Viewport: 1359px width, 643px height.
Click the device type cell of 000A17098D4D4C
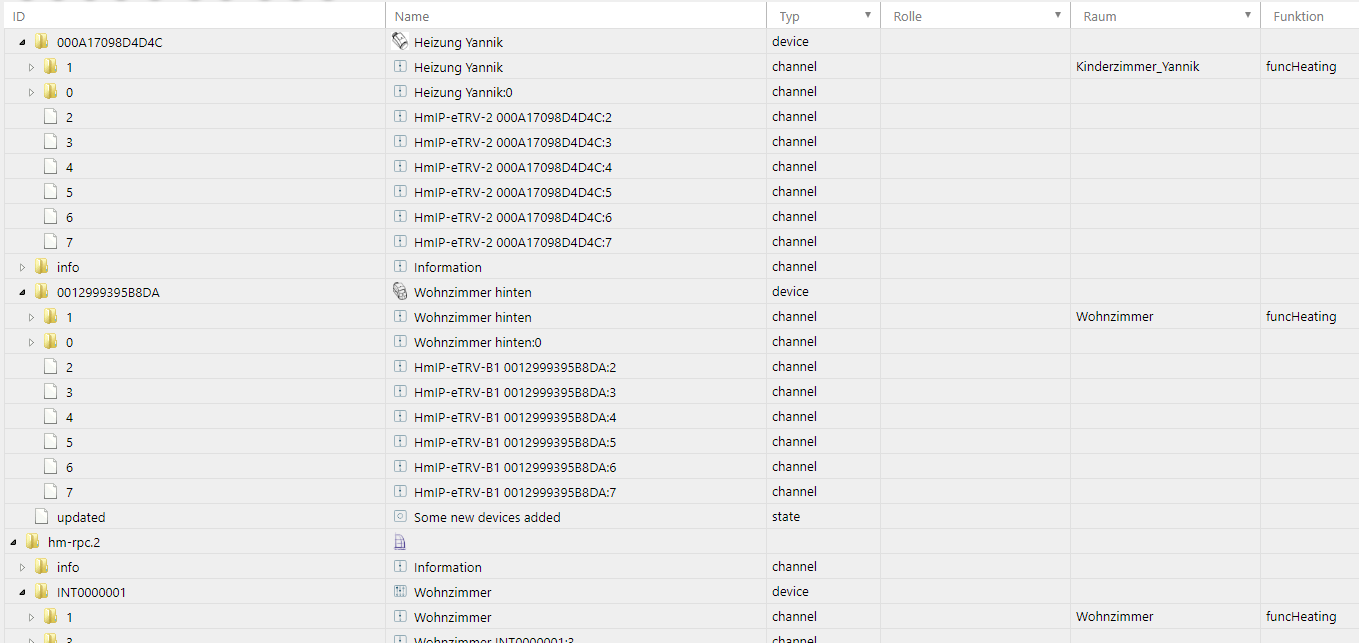coord(823,42)
